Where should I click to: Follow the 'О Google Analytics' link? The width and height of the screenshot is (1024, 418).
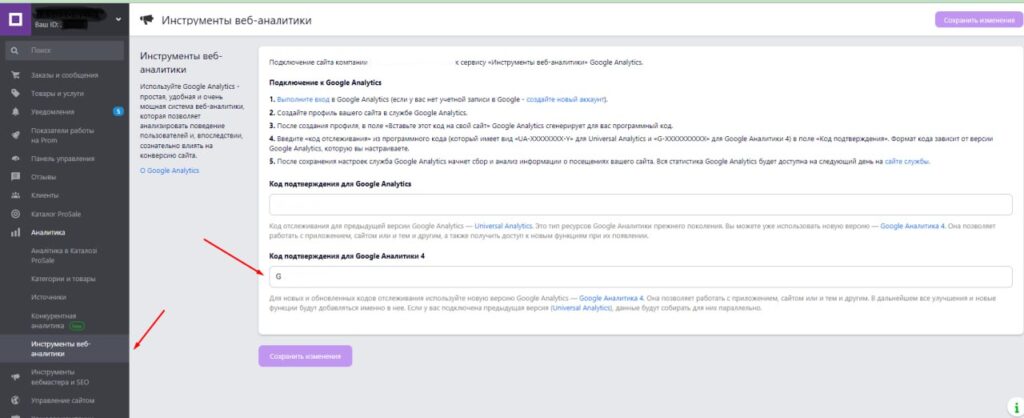[x=170, y=171]
